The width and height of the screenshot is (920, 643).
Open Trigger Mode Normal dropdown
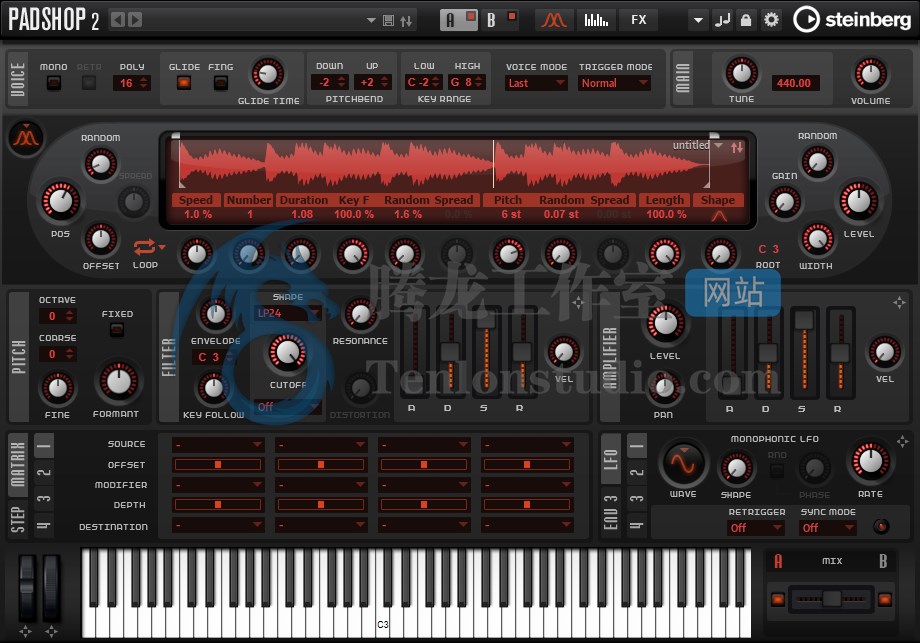tap(615, 83)
